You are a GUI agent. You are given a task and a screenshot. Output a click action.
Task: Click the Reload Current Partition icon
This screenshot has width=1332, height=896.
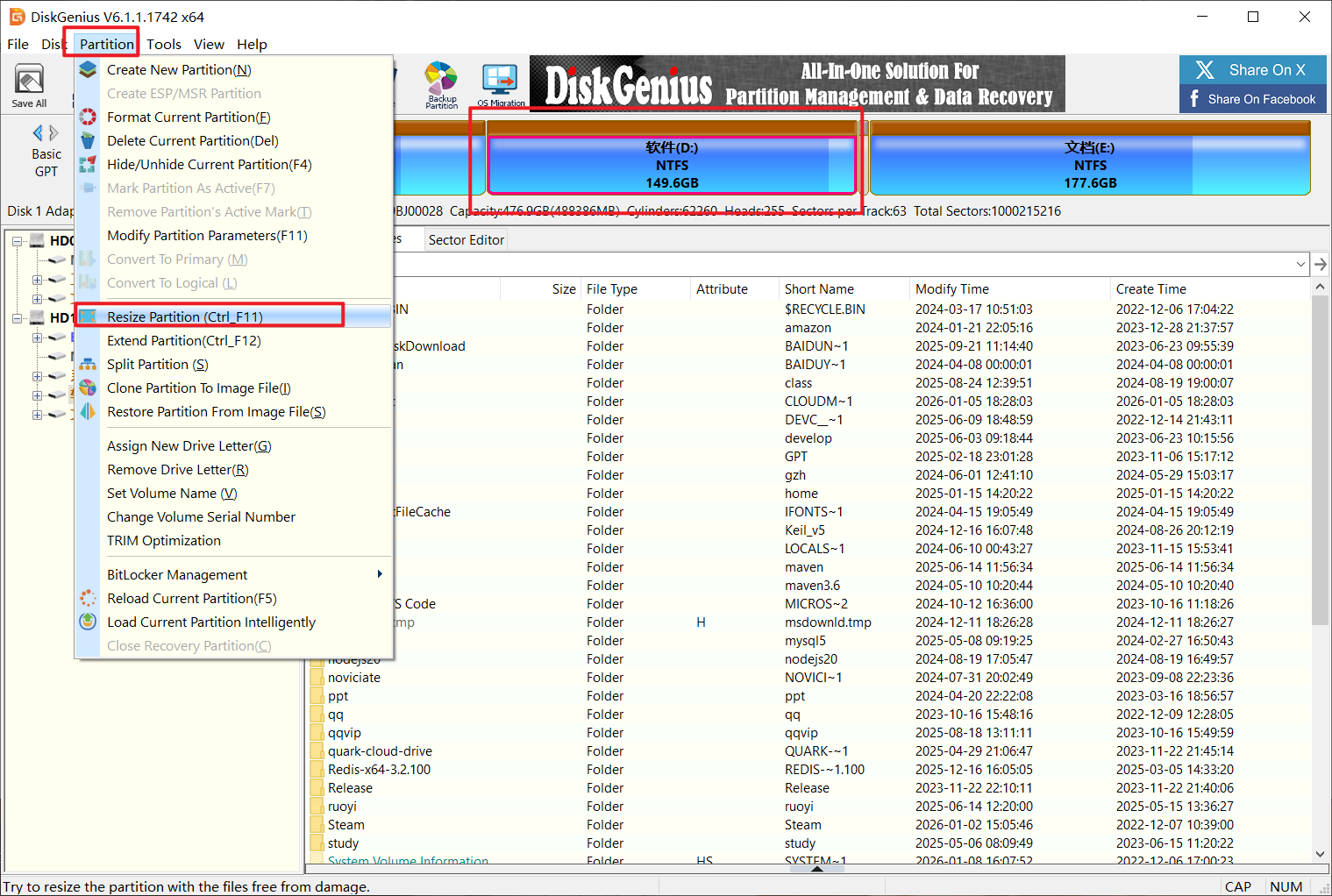(88, 599)
